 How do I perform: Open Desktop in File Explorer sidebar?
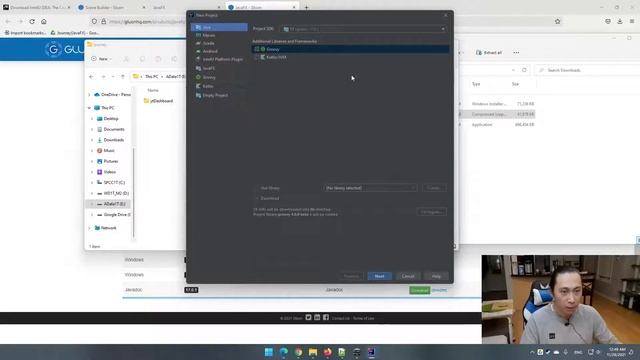tap(111, 119)
